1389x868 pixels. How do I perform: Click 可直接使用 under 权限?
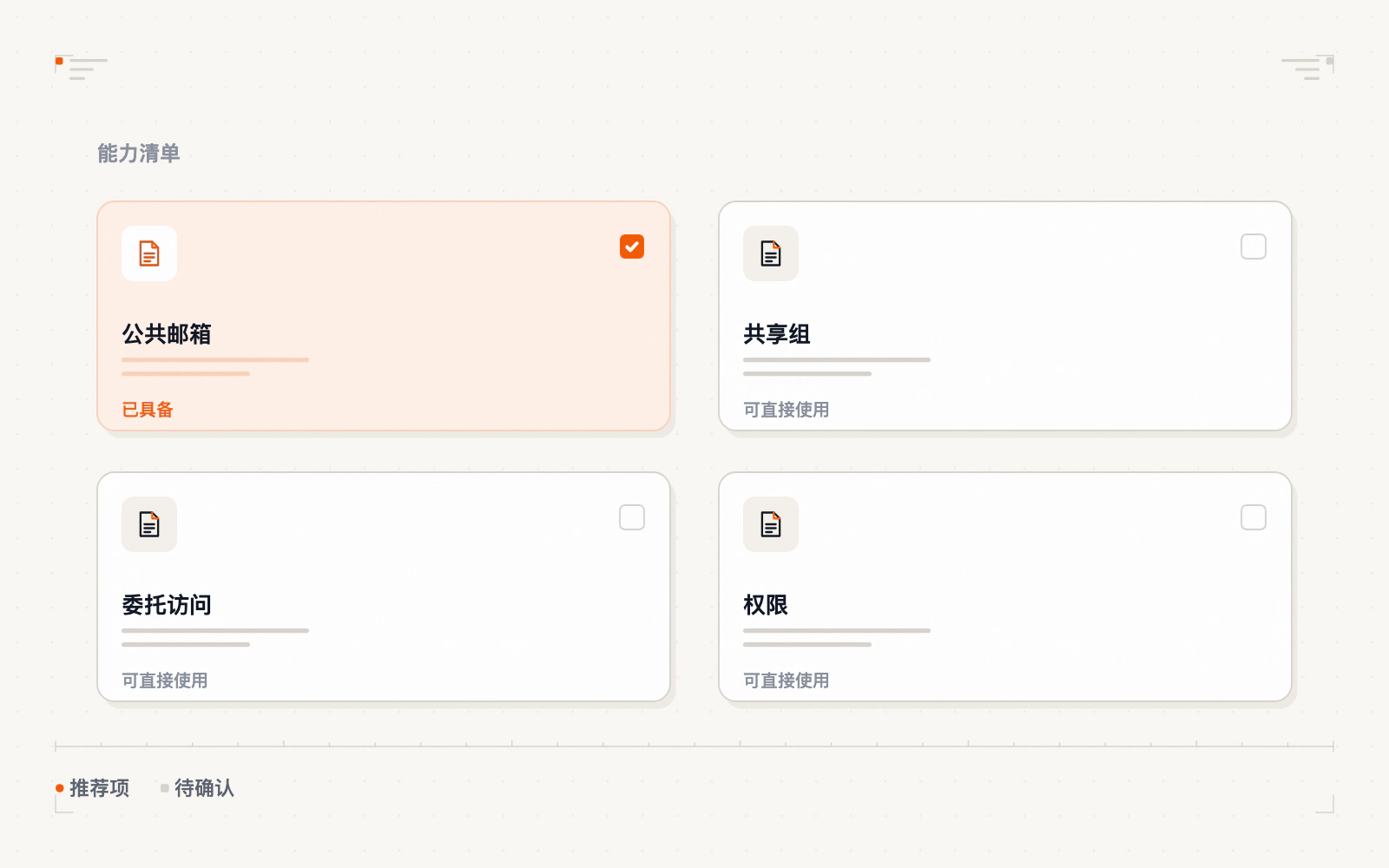[787, 681]
